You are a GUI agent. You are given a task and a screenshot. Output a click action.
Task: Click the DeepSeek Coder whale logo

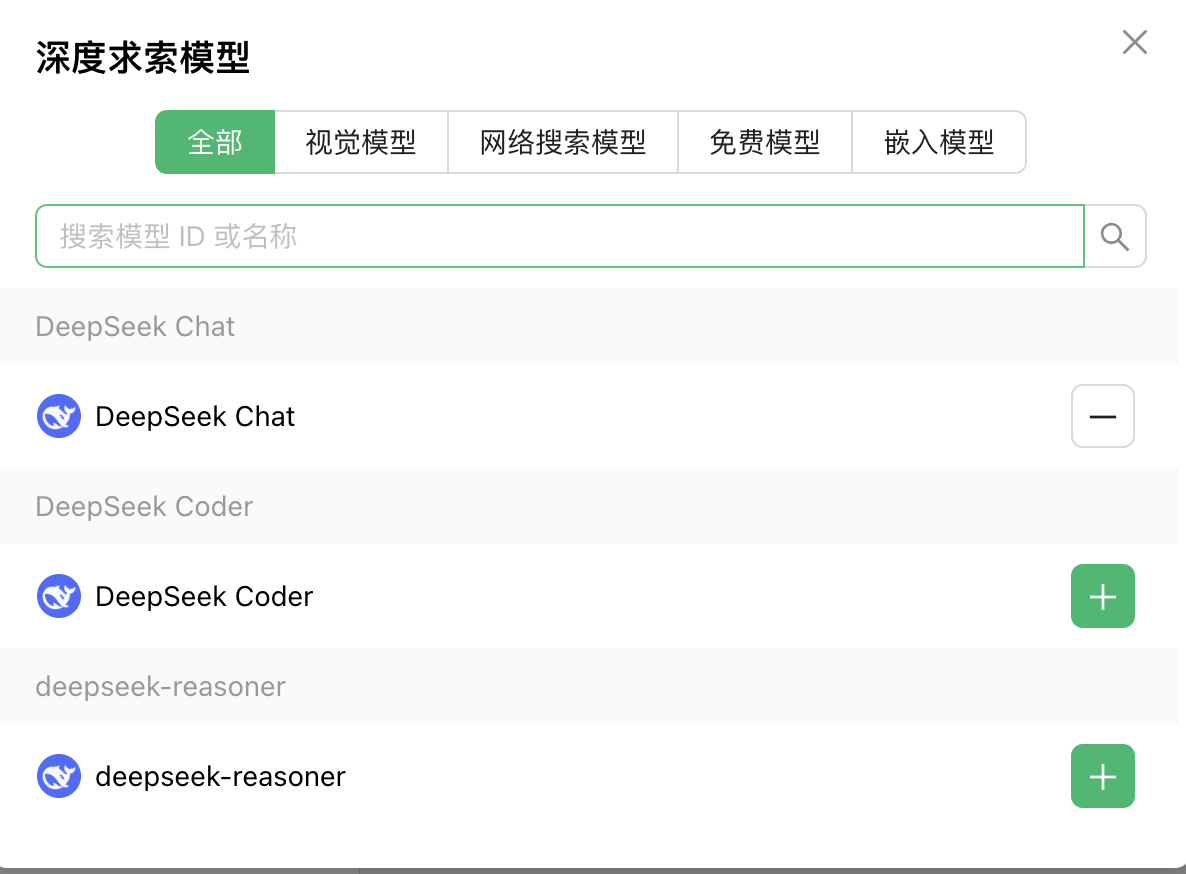tap(59, 596)
